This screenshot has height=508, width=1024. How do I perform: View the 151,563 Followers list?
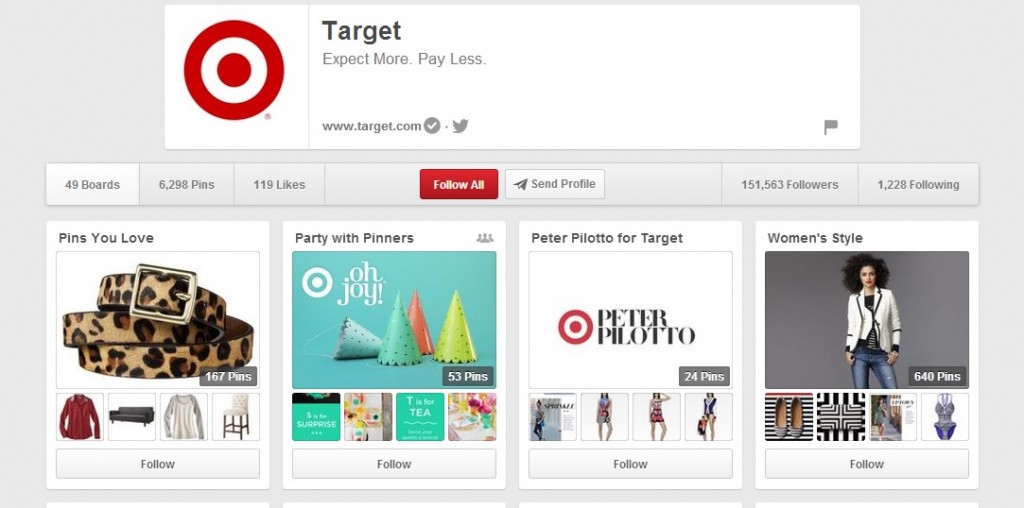(790, 185)
